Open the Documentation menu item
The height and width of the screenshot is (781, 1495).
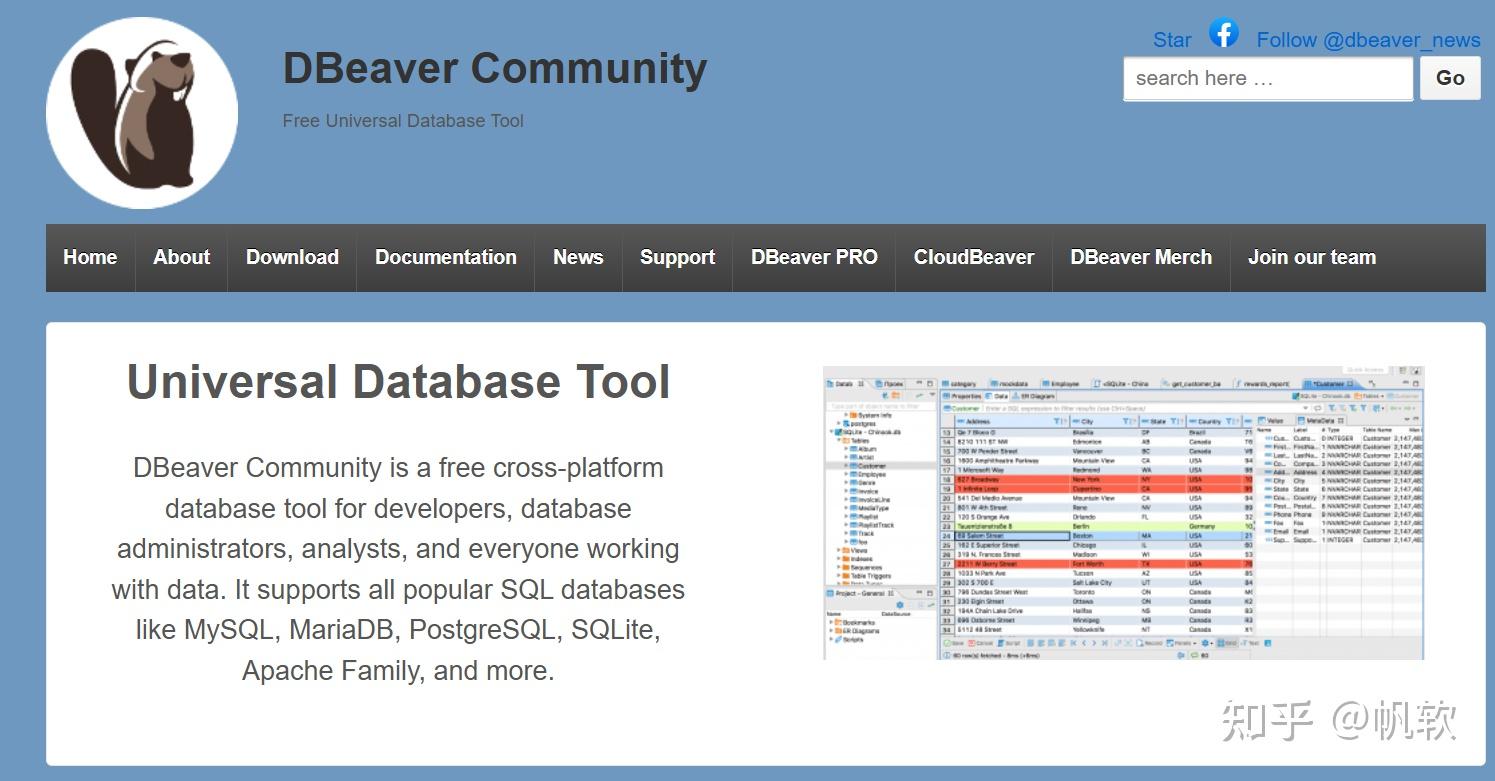[446, 257]
